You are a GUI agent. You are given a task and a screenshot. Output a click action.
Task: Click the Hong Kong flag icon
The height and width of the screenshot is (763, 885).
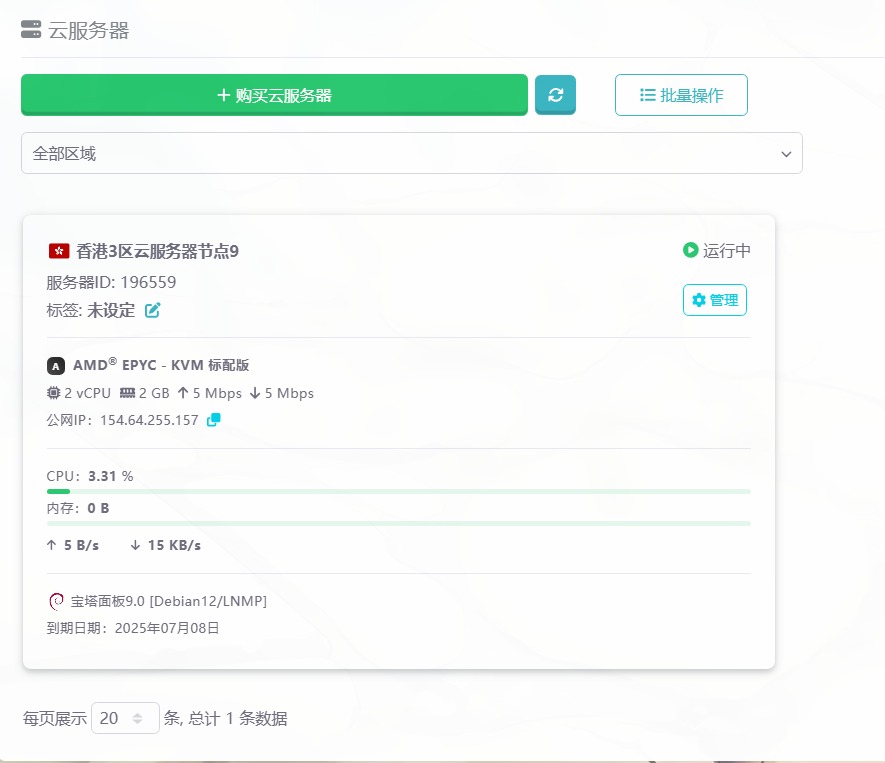[59, 251]
